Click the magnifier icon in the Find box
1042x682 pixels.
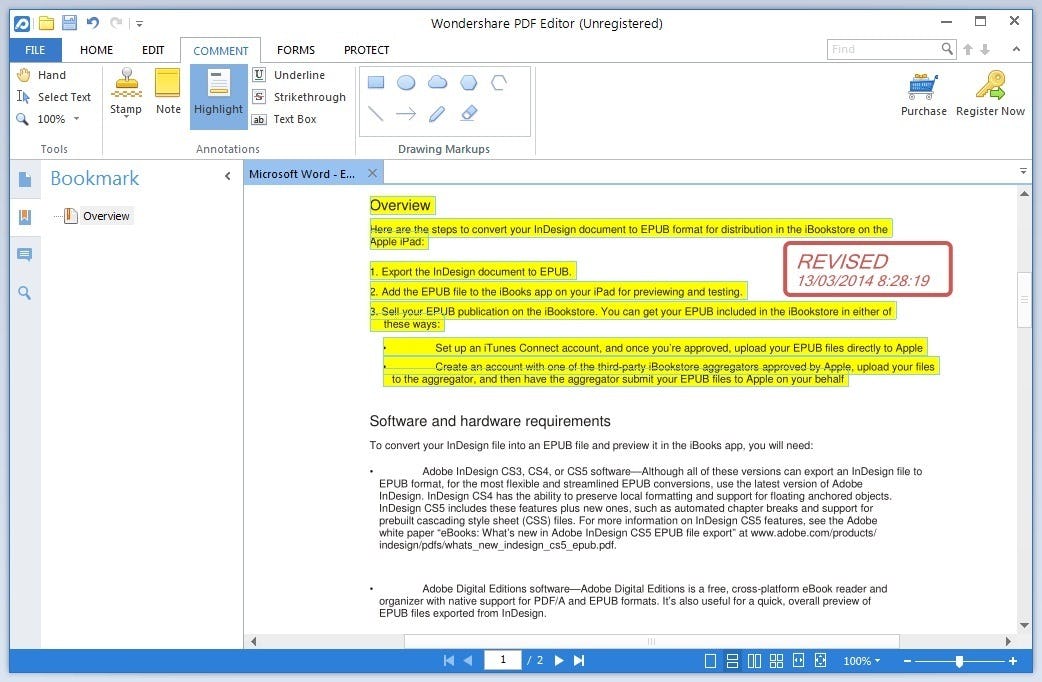[948, 49]
